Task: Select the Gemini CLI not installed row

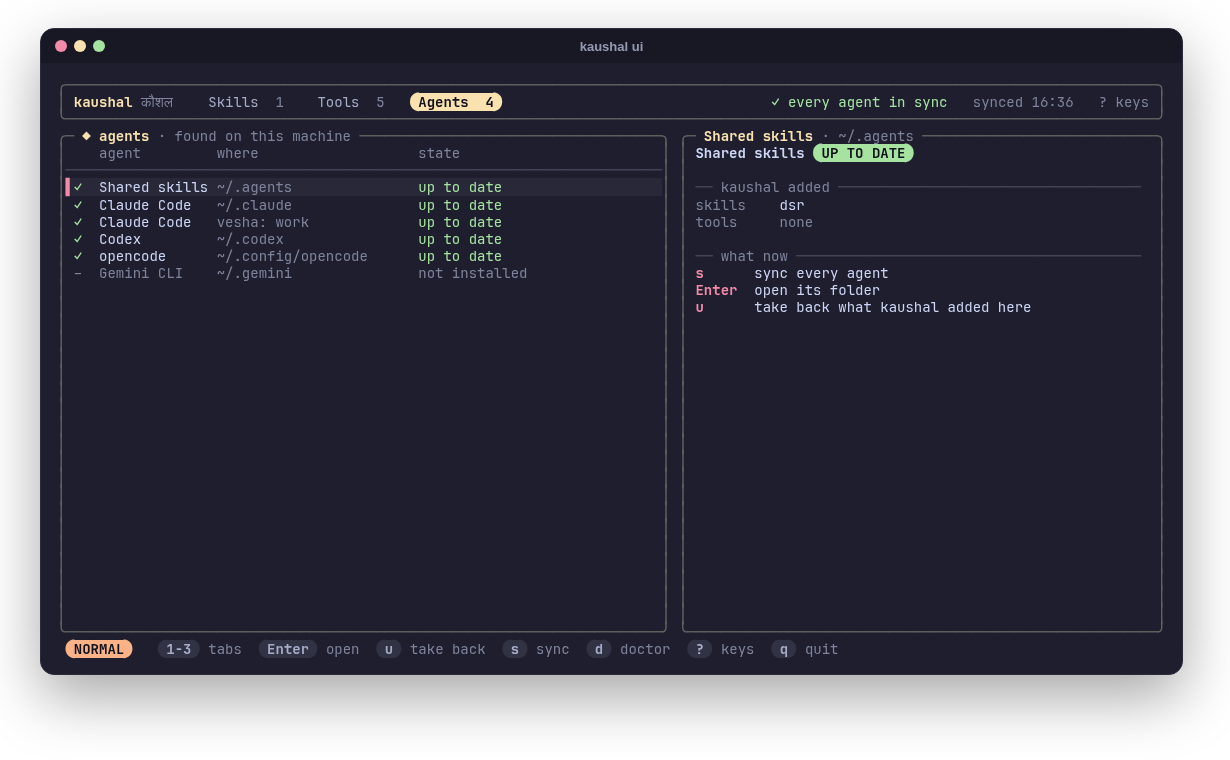Action: (364, 273)
